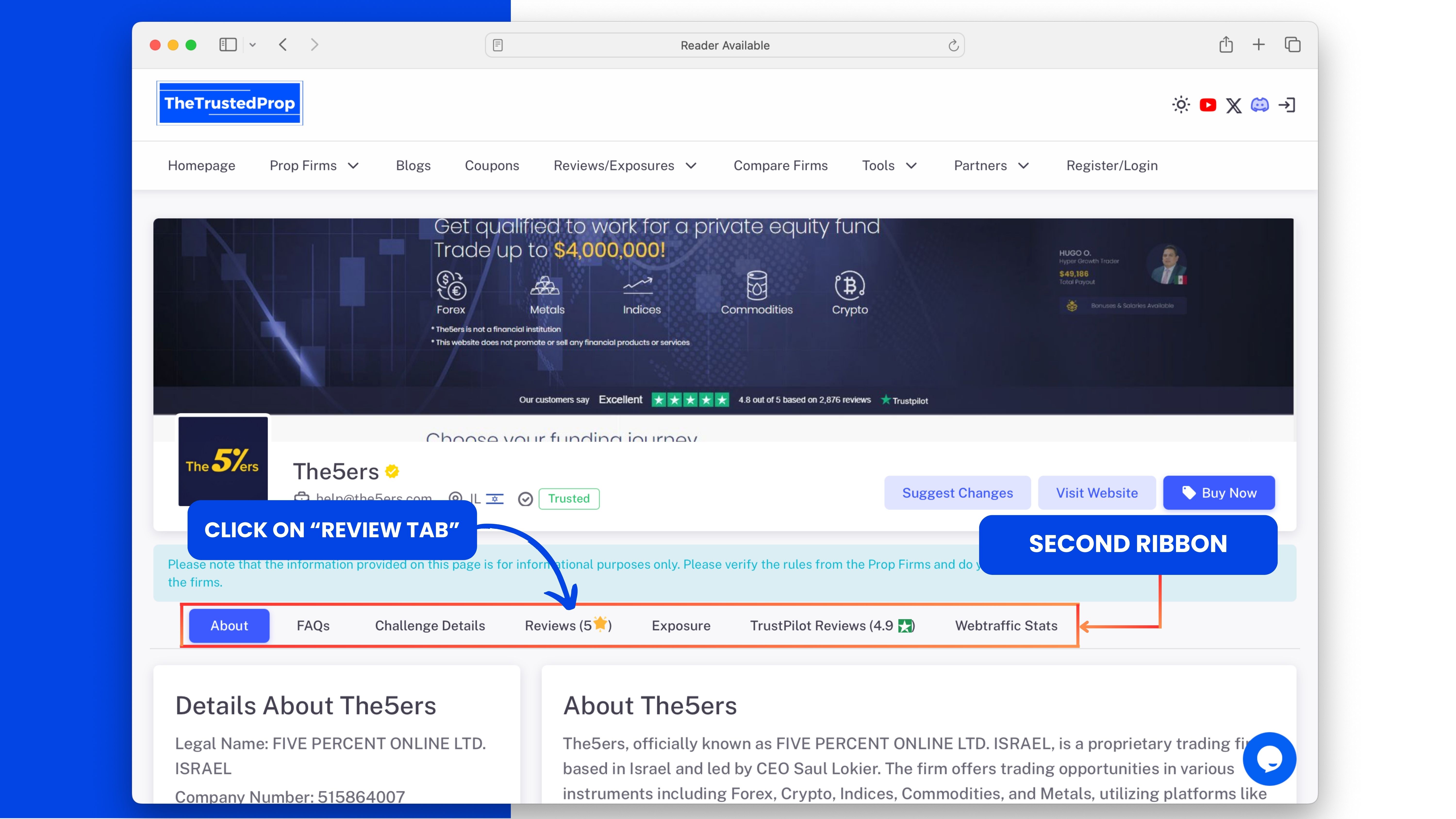Open a new tab with the plus icon
Screen dimensions: 1456x819
coord(1259,45)
